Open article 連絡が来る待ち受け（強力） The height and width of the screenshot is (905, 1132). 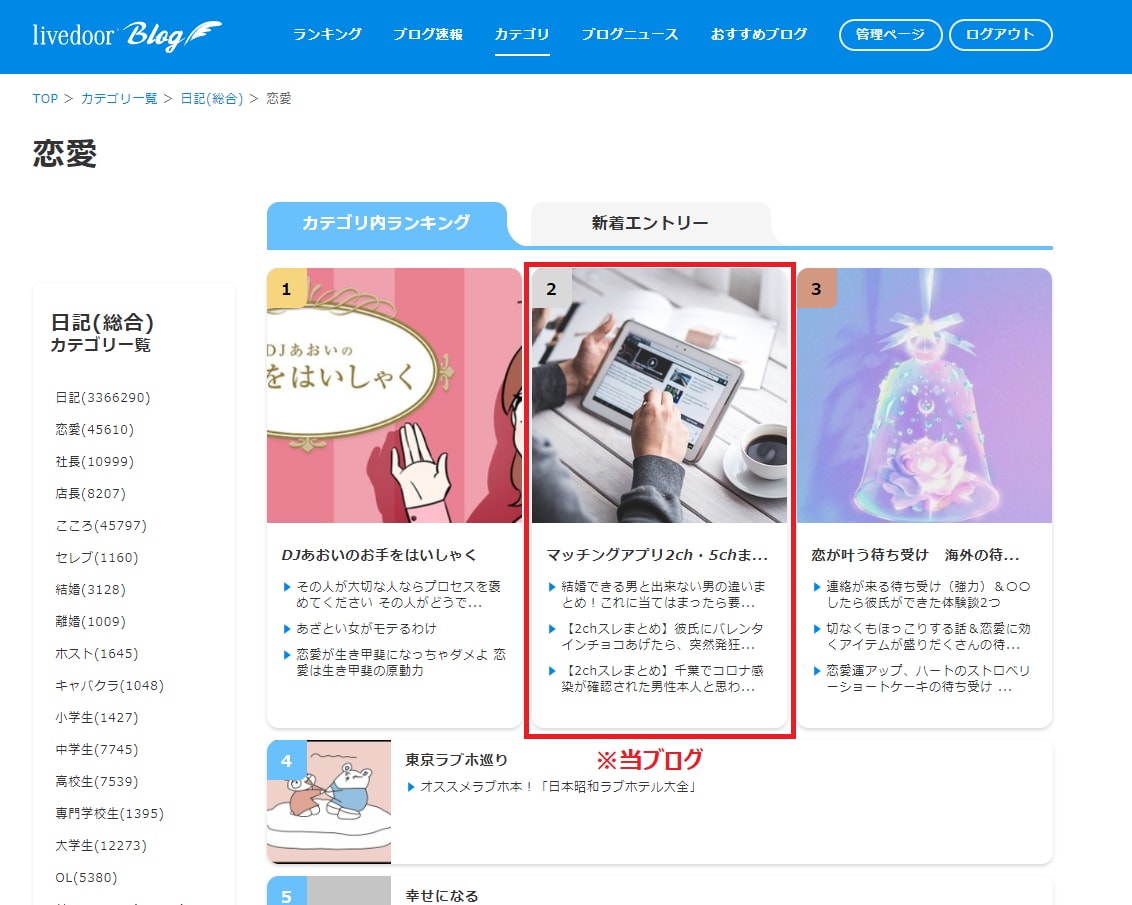[928, 595]
